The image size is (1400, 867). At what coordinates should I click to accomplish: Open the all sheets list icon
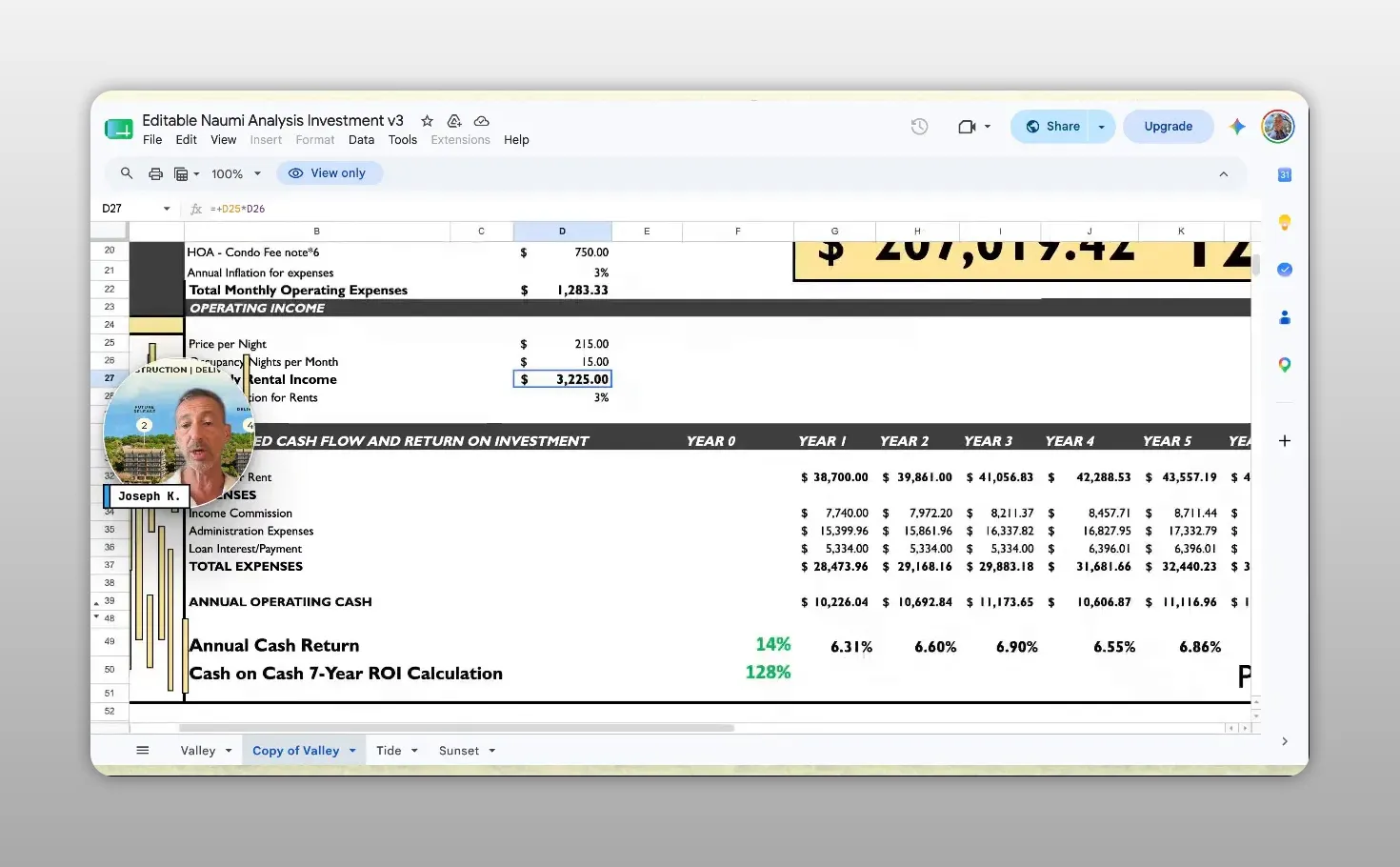point(143,751)
